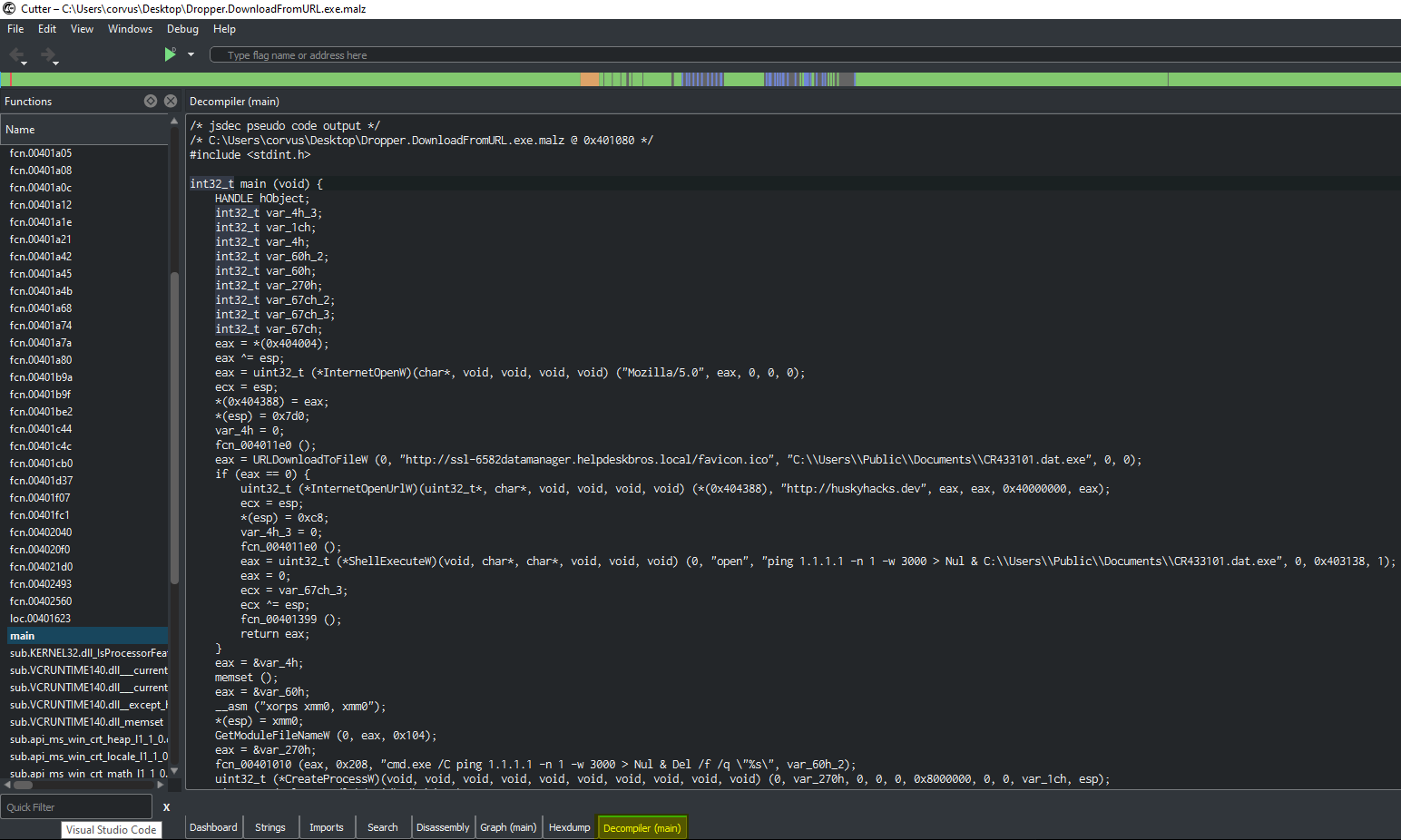The height and width of the screenshot is (840, 1401).
Task: Open the View menu
Action: 82,29
